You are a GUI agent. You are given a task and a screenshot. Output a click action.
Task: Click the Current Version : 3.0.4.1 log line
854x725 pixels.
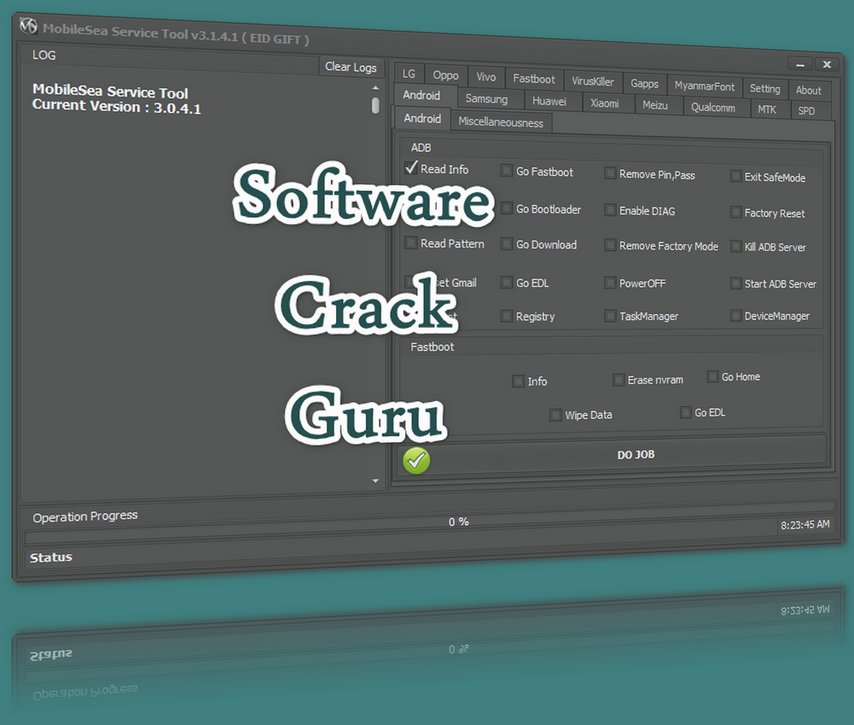tap(117, 107)
